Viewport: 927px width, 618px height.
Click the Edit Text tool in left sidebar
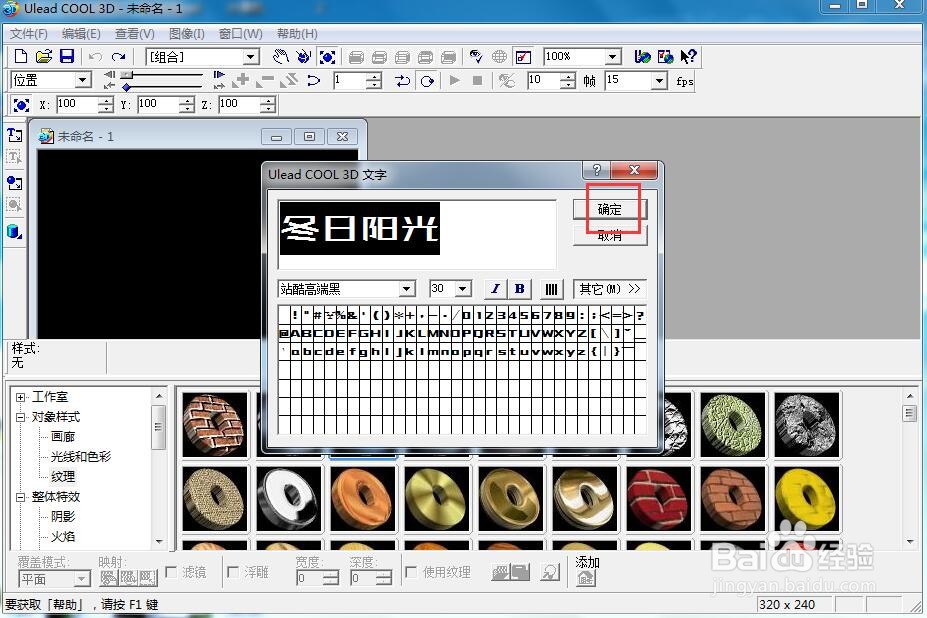coord(15,157)
